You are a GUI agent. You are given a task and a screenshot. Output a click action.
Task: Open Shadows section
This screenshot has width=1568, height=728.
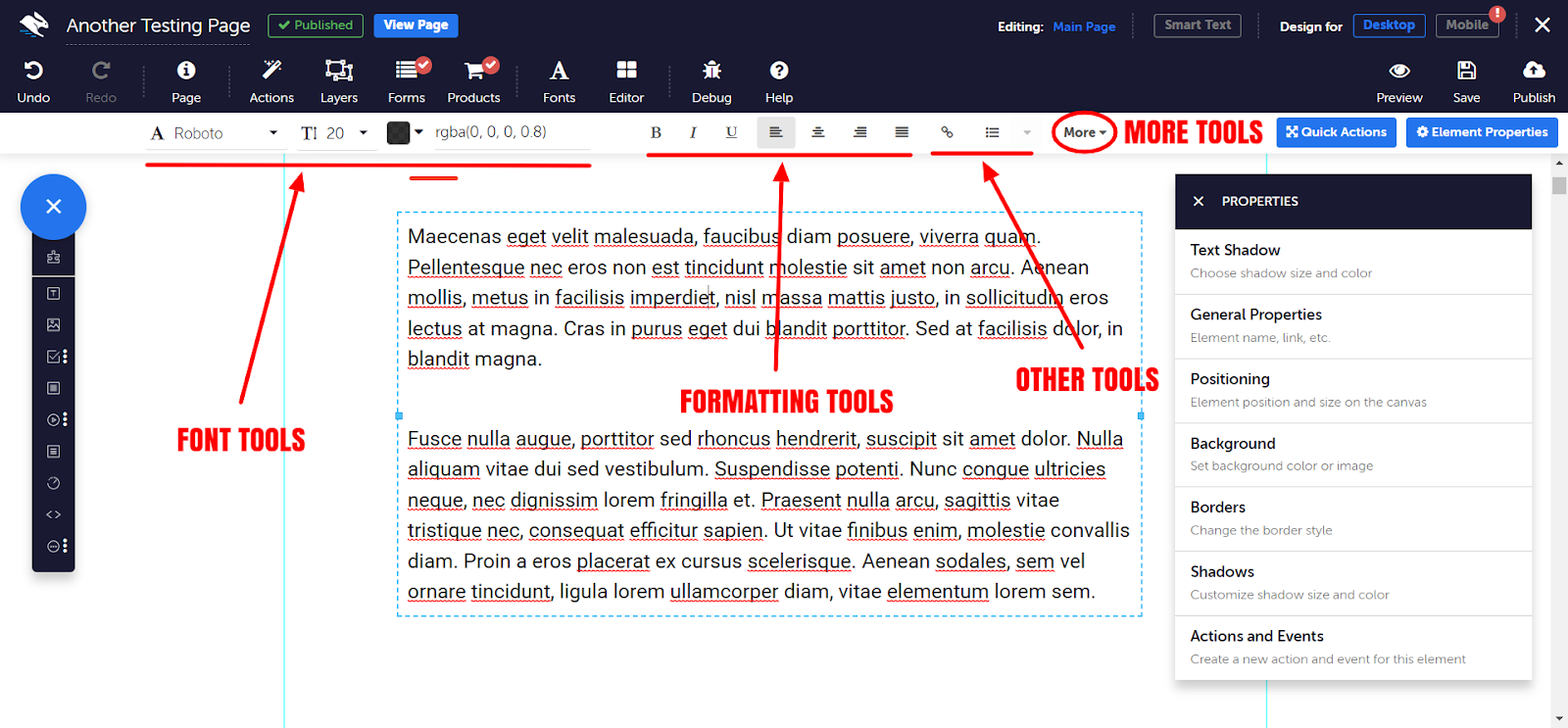[x=1352, y=584]
